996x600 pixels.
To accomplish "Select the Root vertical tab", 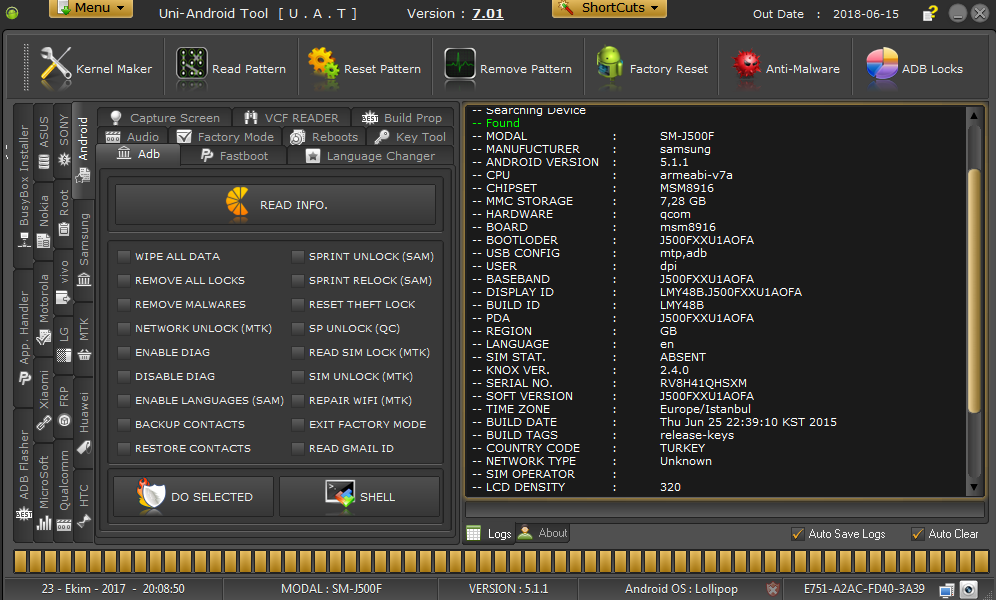I will tap(64, 214).
